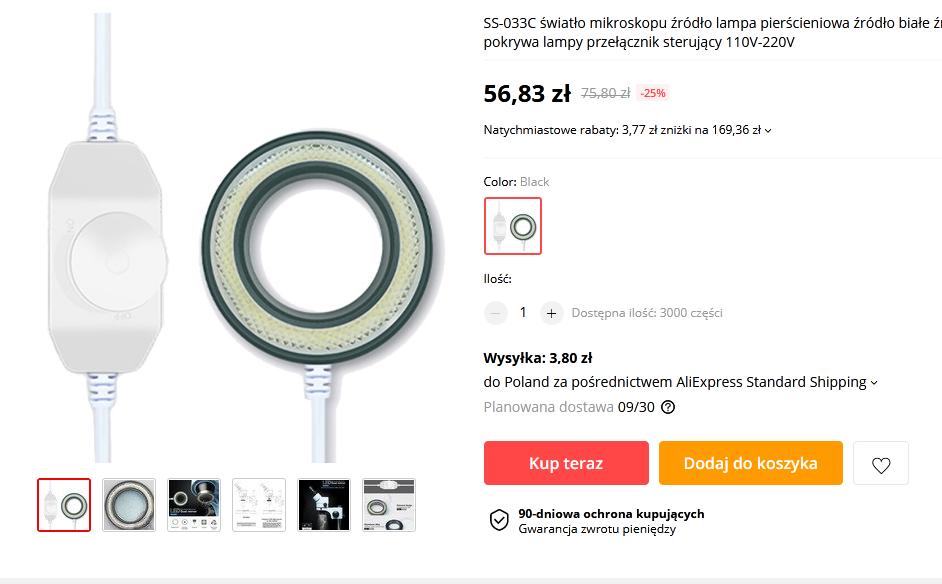Click the buyer protection shield icon

[x=498, y=520]
